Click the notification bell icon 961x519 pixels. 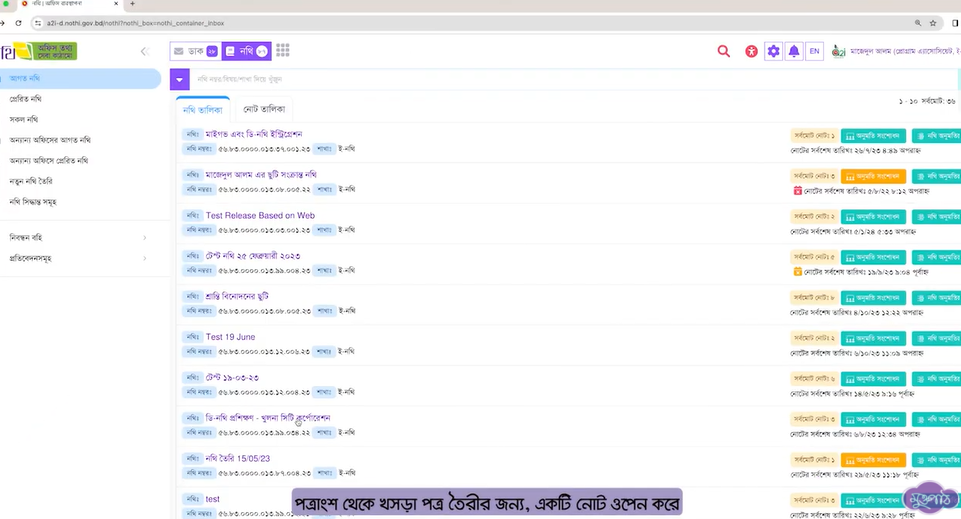click(x=793, y=51)
